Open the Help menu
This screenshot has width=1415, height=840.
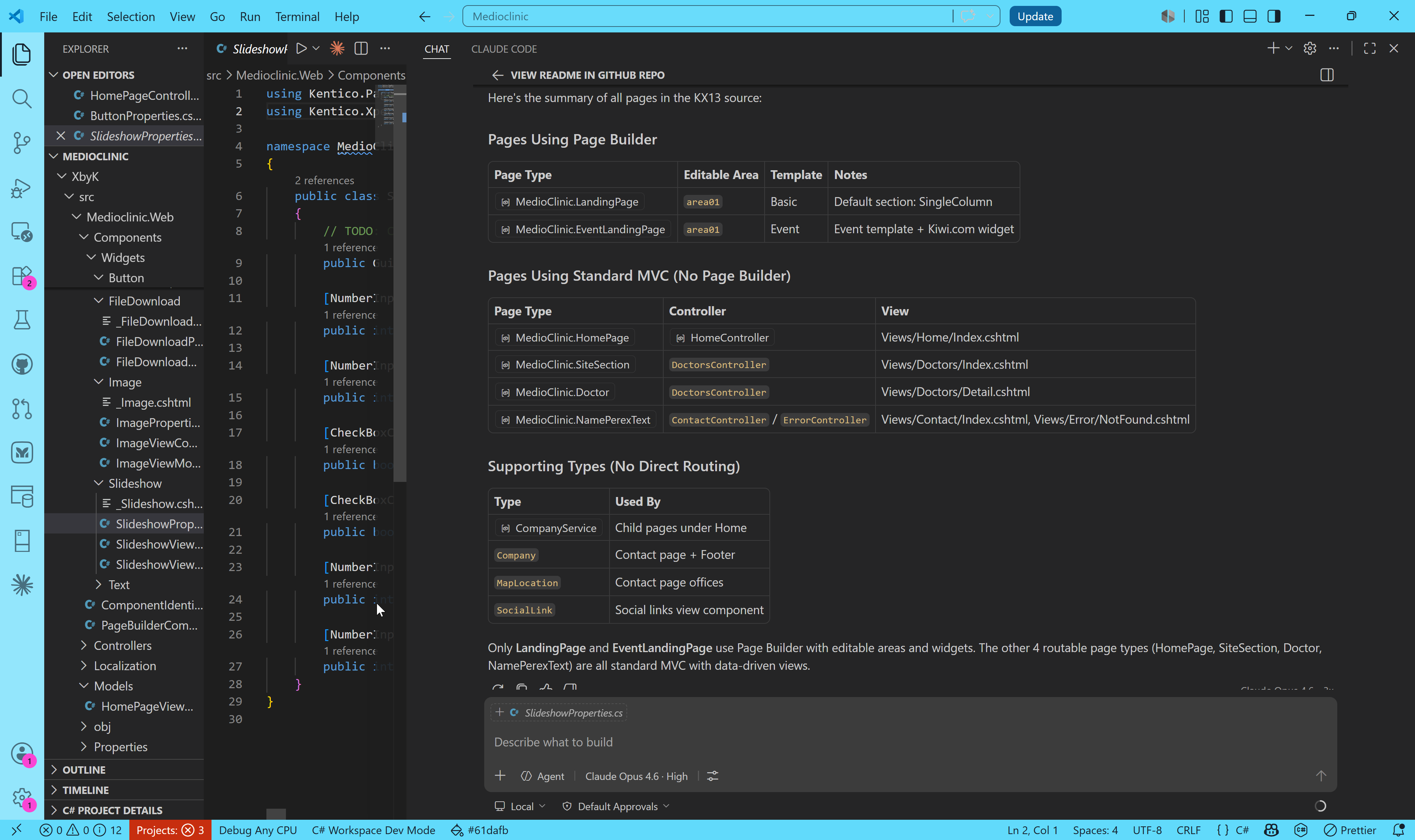click(346, 17)
